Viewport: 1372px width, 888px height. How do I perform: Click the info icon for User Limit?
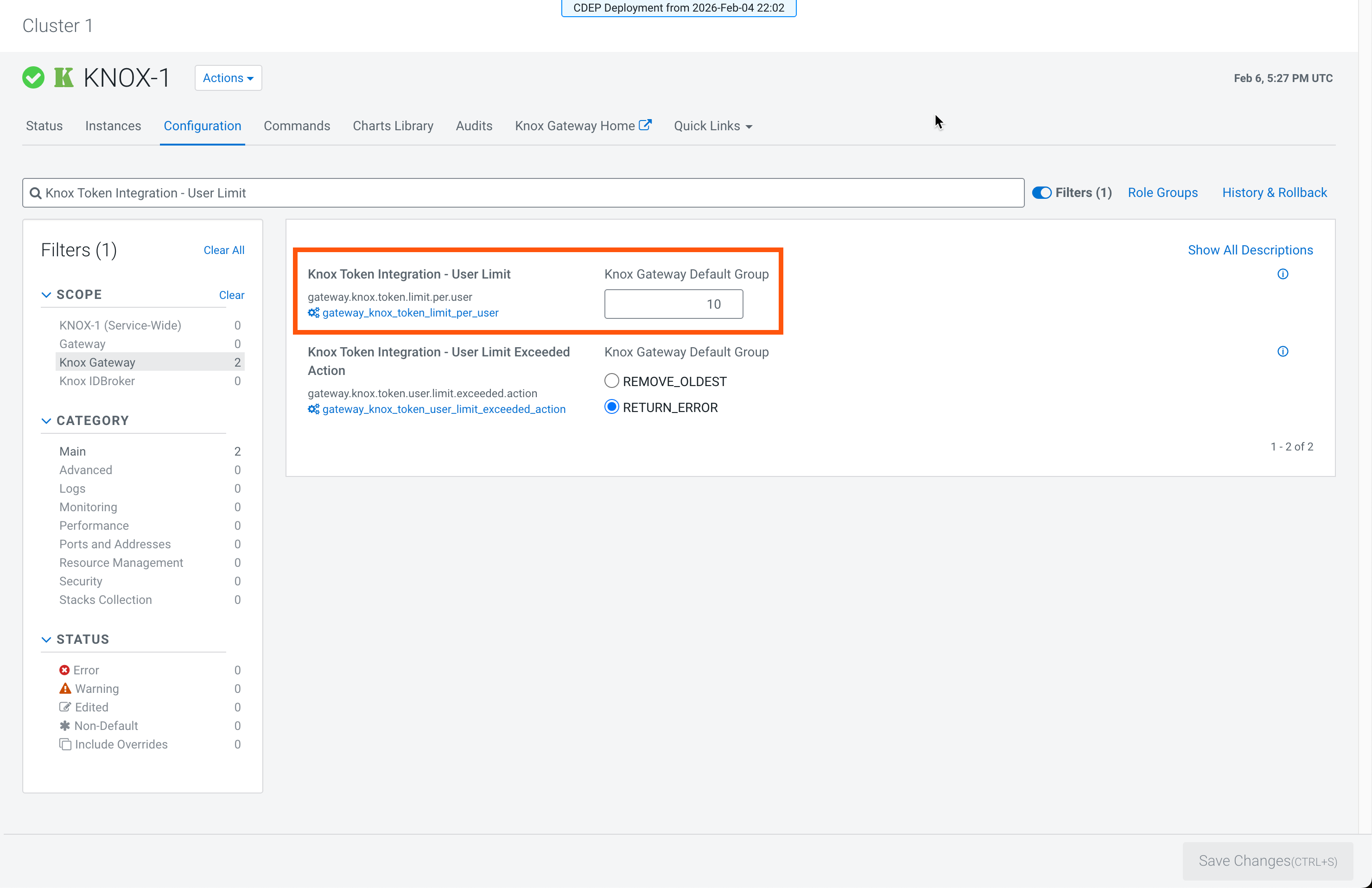[x=1283, y=274]
